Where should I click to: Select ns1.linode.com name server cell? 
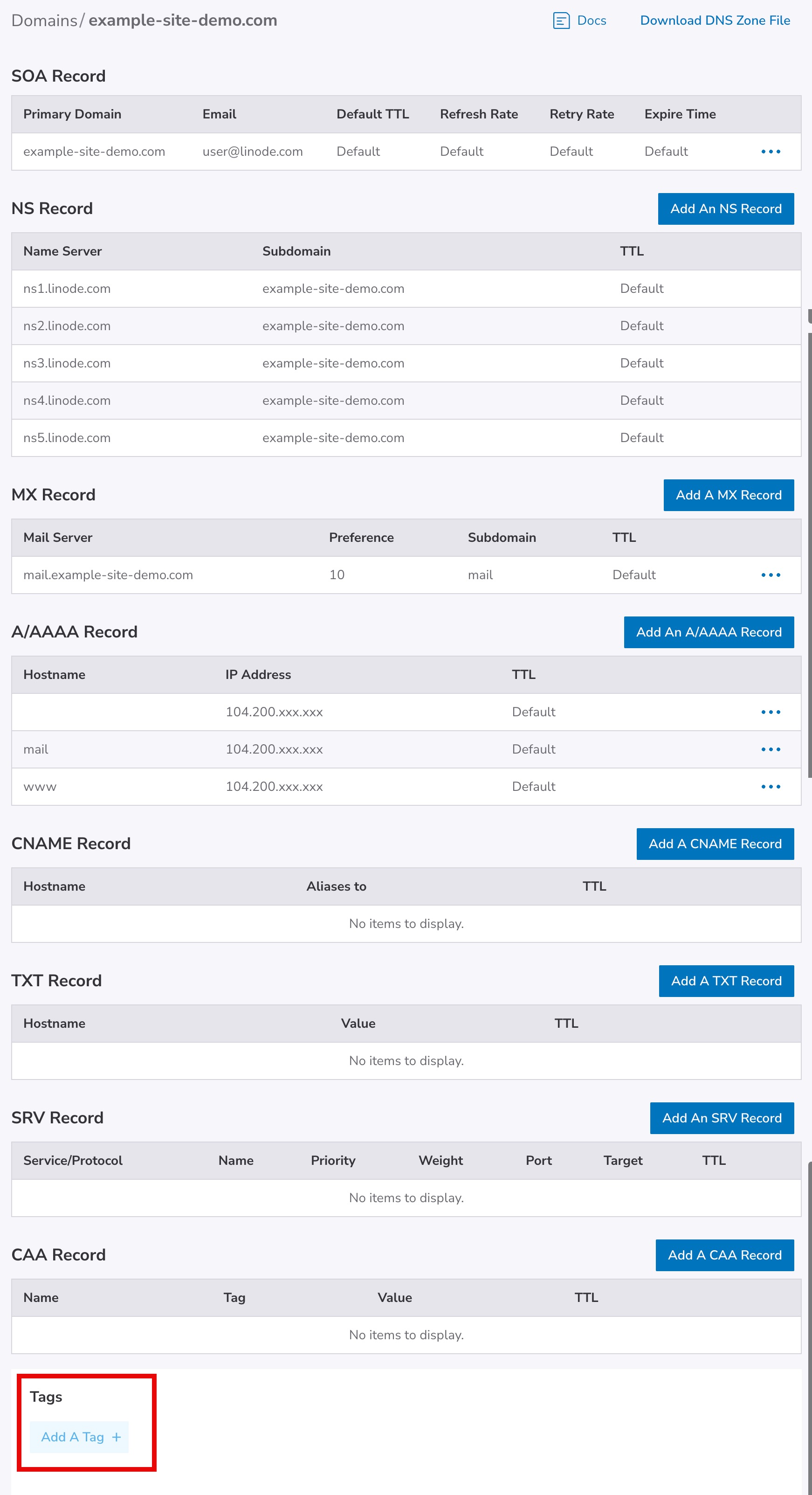coord(67,289)
